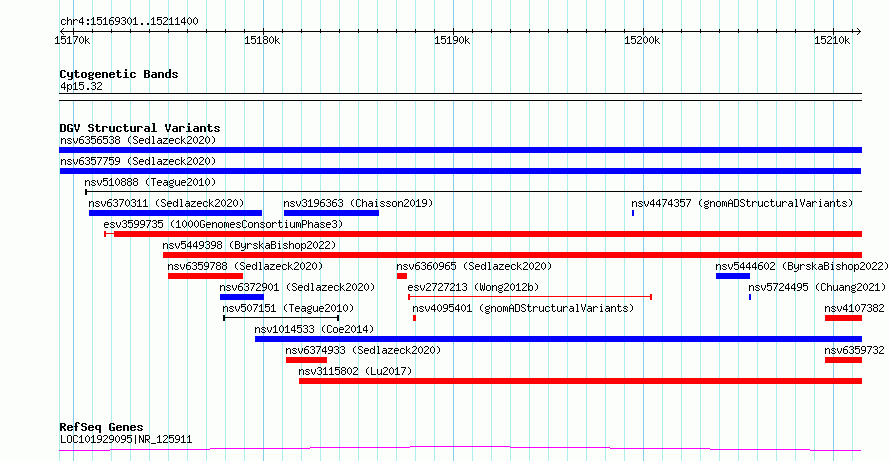
Task: Click the nsv5444602 blue bar
Action: (x=733, y=276)
